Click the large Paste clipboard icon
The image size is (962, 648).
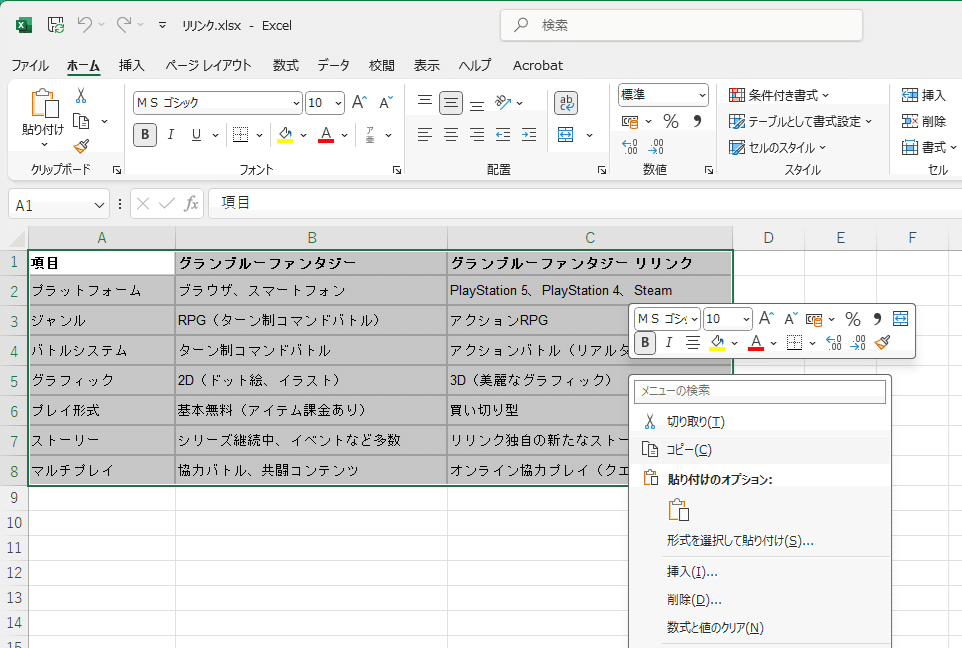[x=44, y=103]
